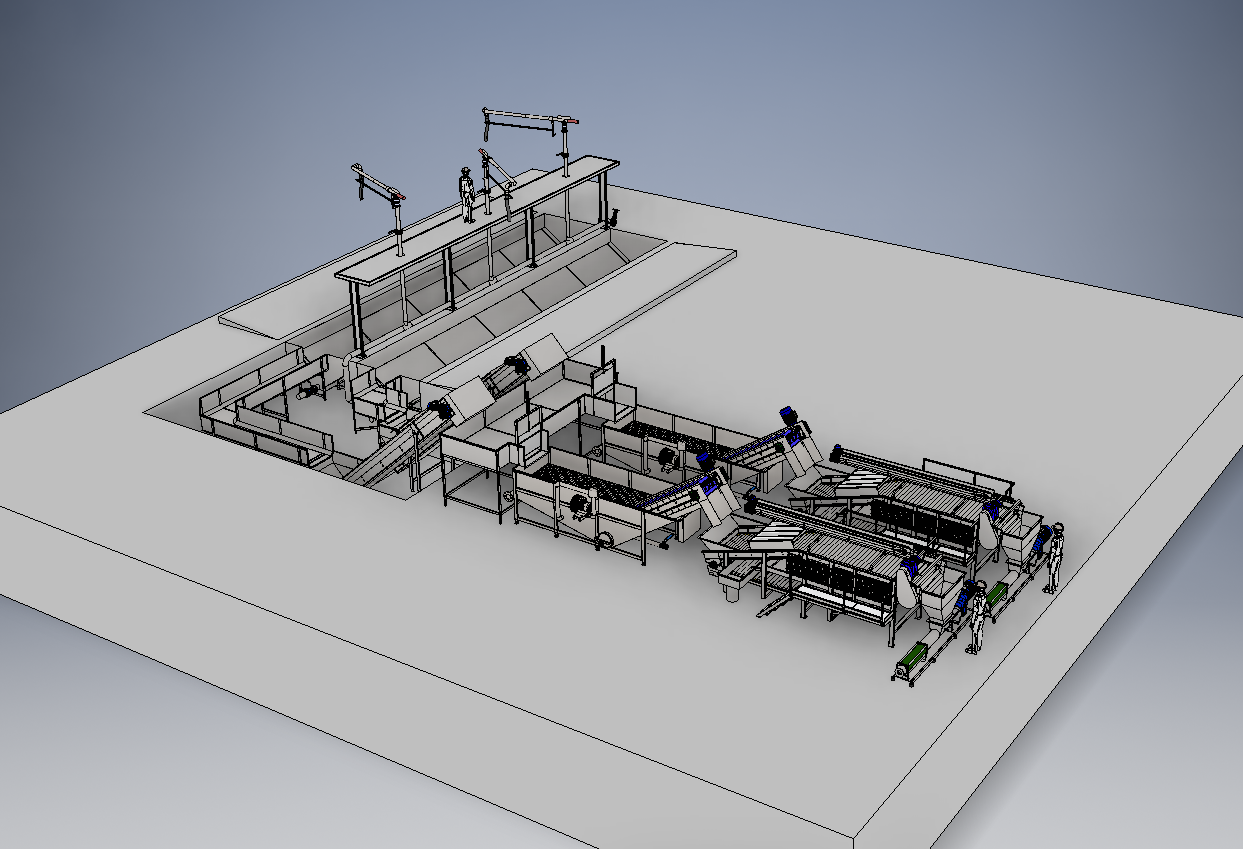This screenshot has width=1243, height=849.
Task: Select the vertical pipe elbow at the pit
Action: tap(350, 368)
